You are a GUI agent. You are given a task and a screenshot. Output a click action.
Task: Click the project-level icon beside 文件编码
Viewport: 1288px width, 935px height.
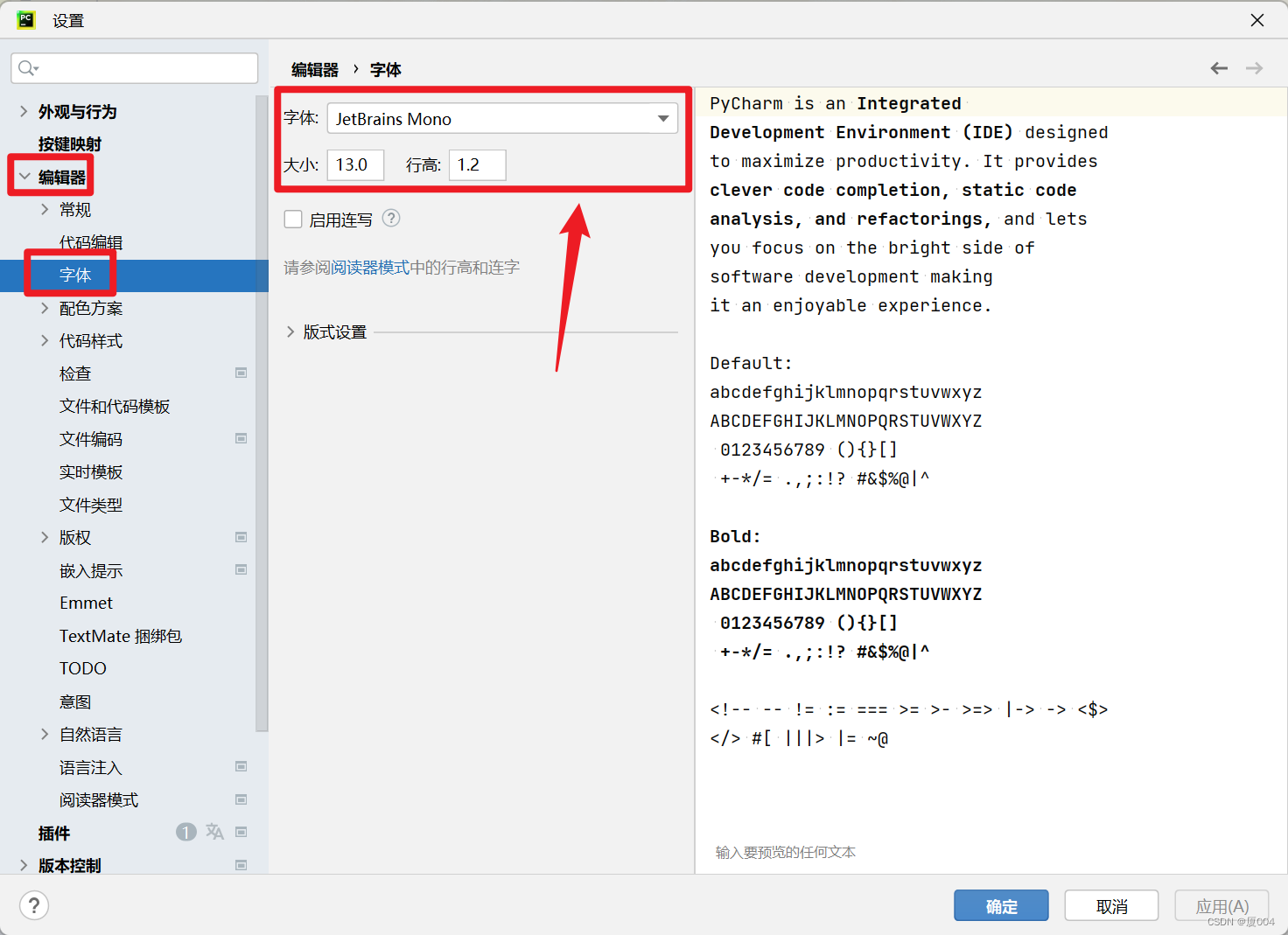coord(241,438)
